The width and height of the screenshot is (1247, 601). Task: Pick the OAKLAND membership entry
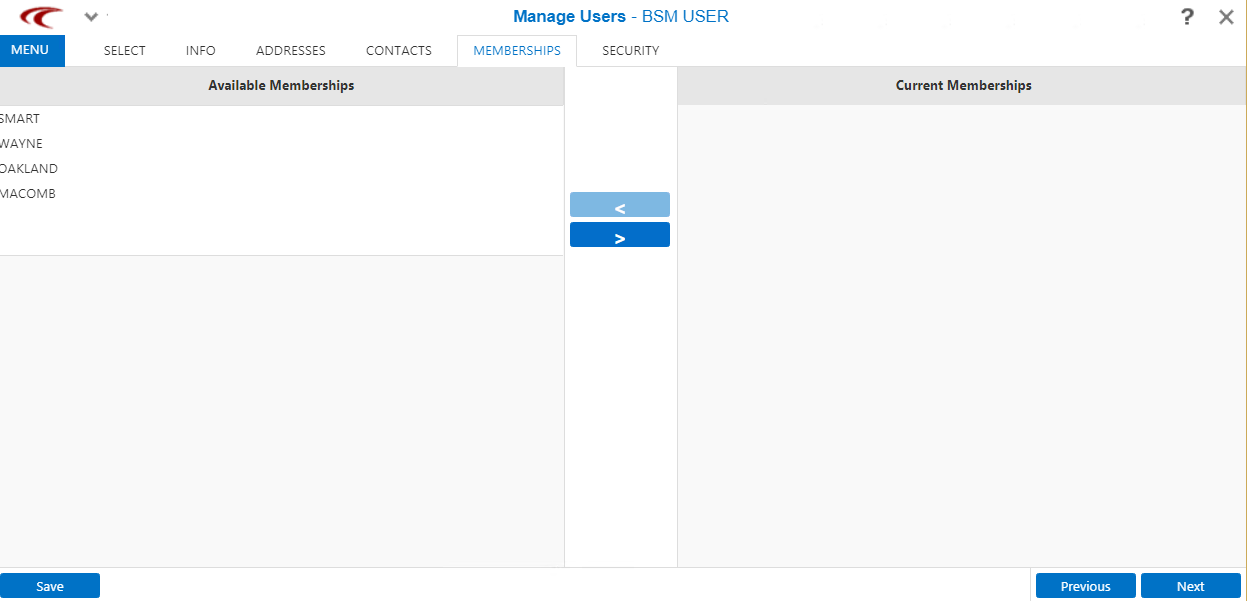(29, 169)
